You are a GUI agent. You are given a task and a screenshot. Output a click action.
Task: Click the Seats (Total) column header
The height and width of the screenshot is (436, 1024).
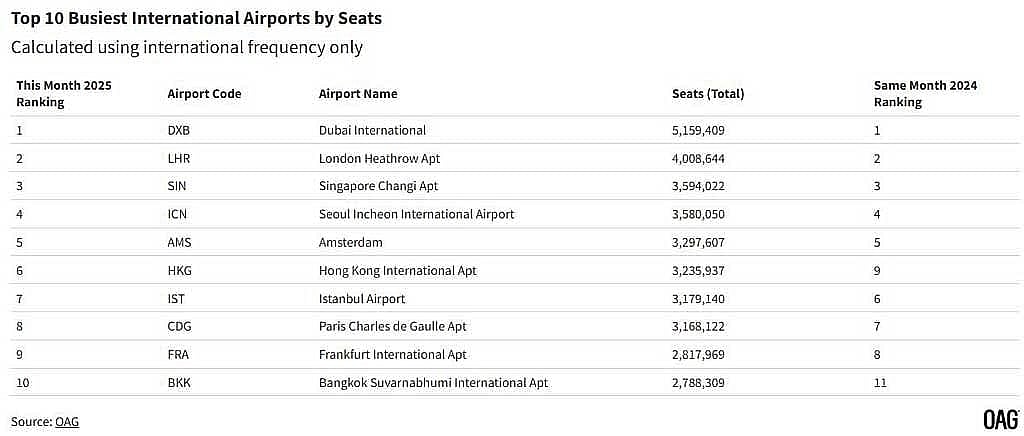click(x=708, y=94)
